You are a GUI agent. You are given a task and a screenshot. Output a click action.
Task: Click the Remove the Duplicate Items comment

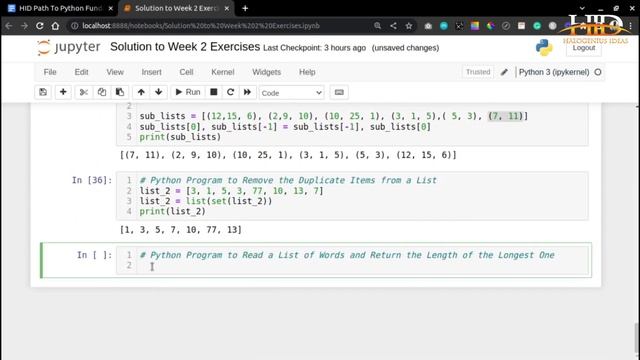point(288,180)
